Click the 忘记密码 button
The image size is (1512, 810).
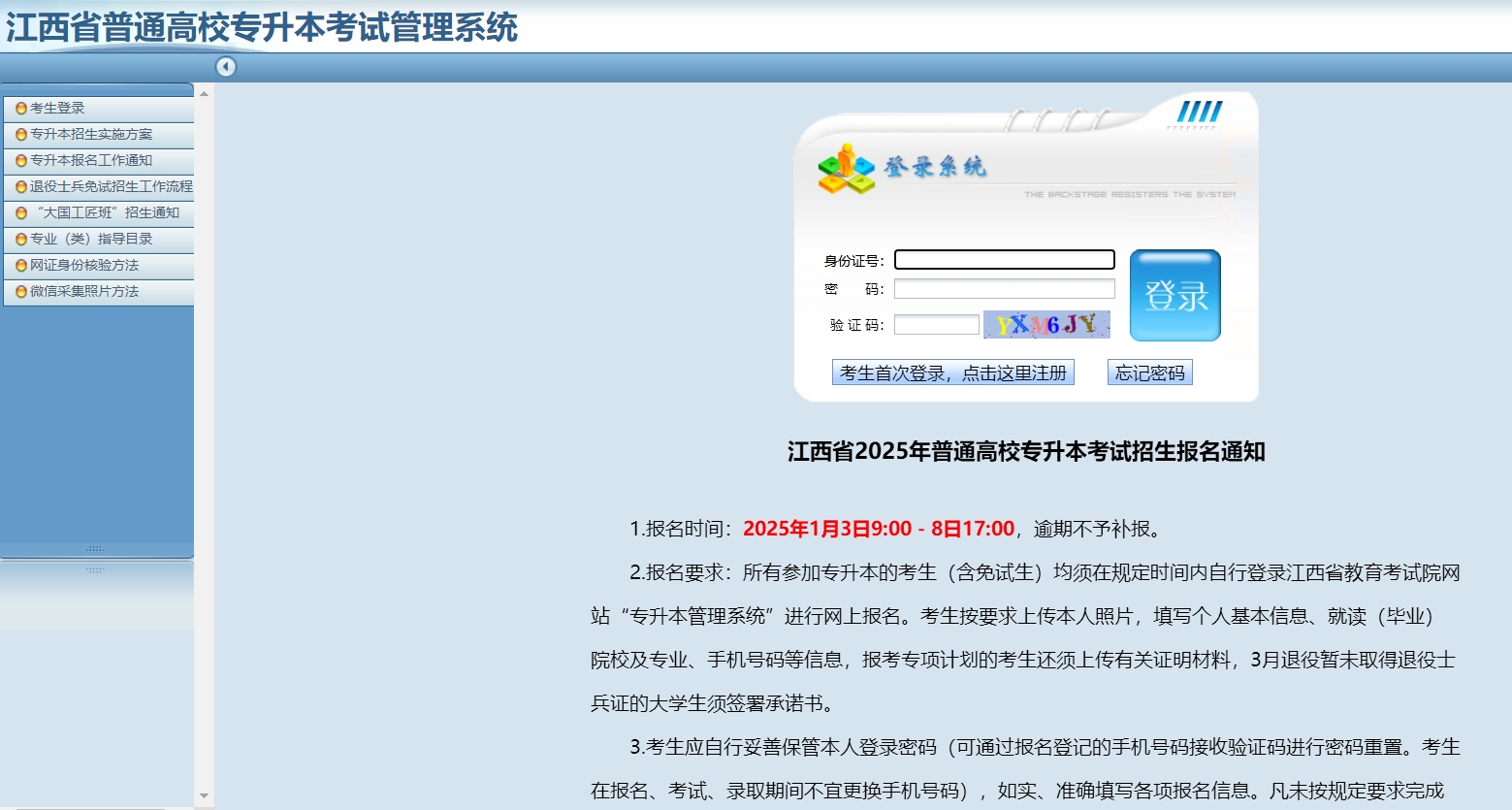1149,373
